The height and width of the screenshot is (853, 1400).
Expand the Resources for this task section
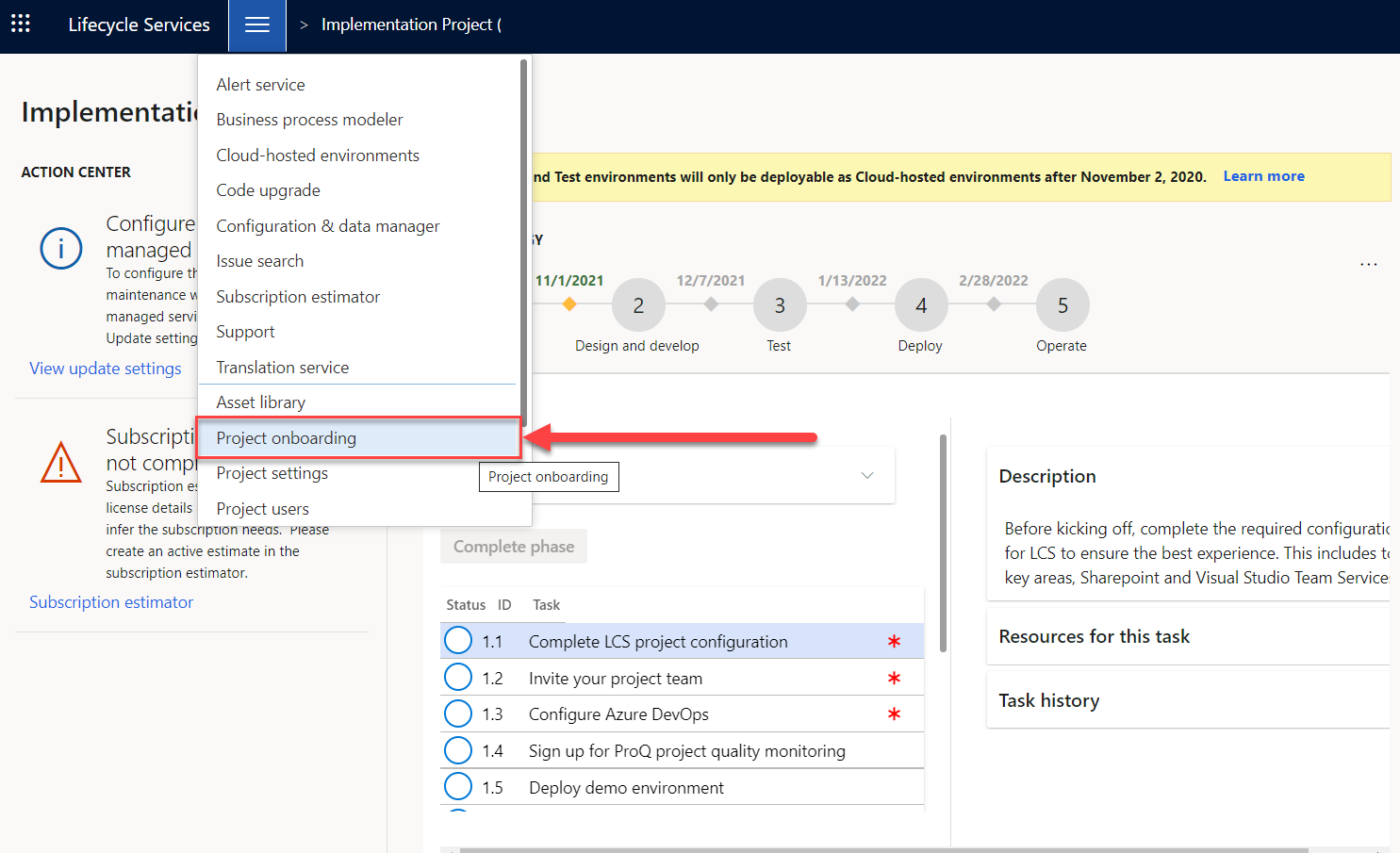pos(1188,636)
